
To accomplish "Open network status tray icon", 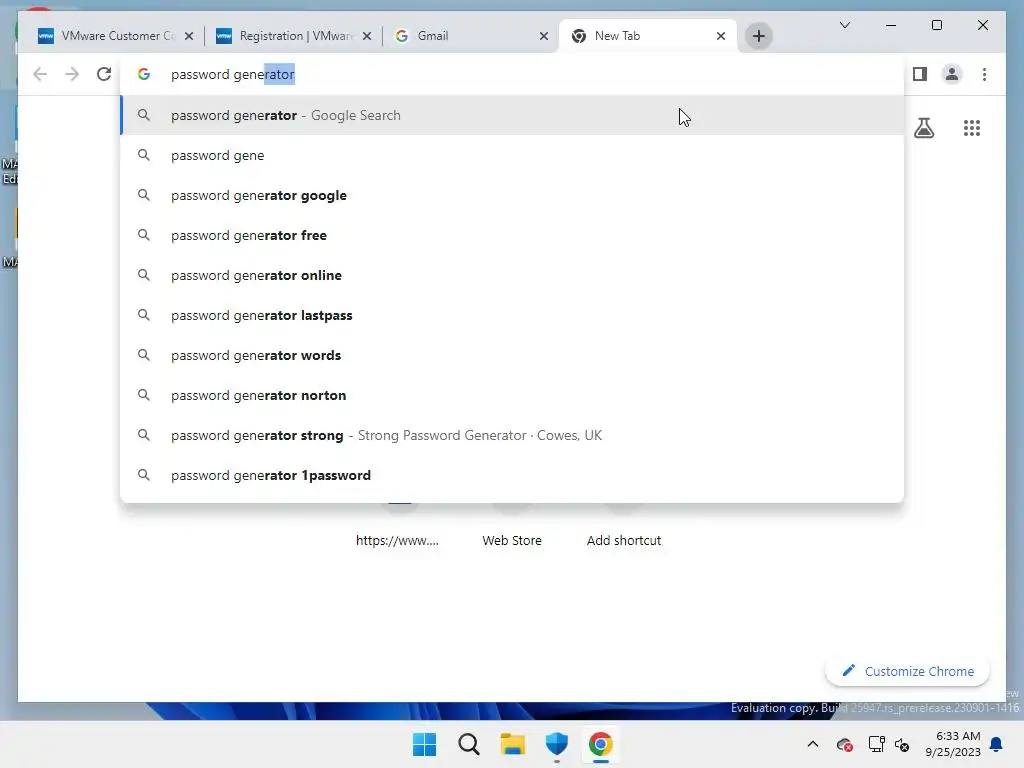I will coord(876,744).
